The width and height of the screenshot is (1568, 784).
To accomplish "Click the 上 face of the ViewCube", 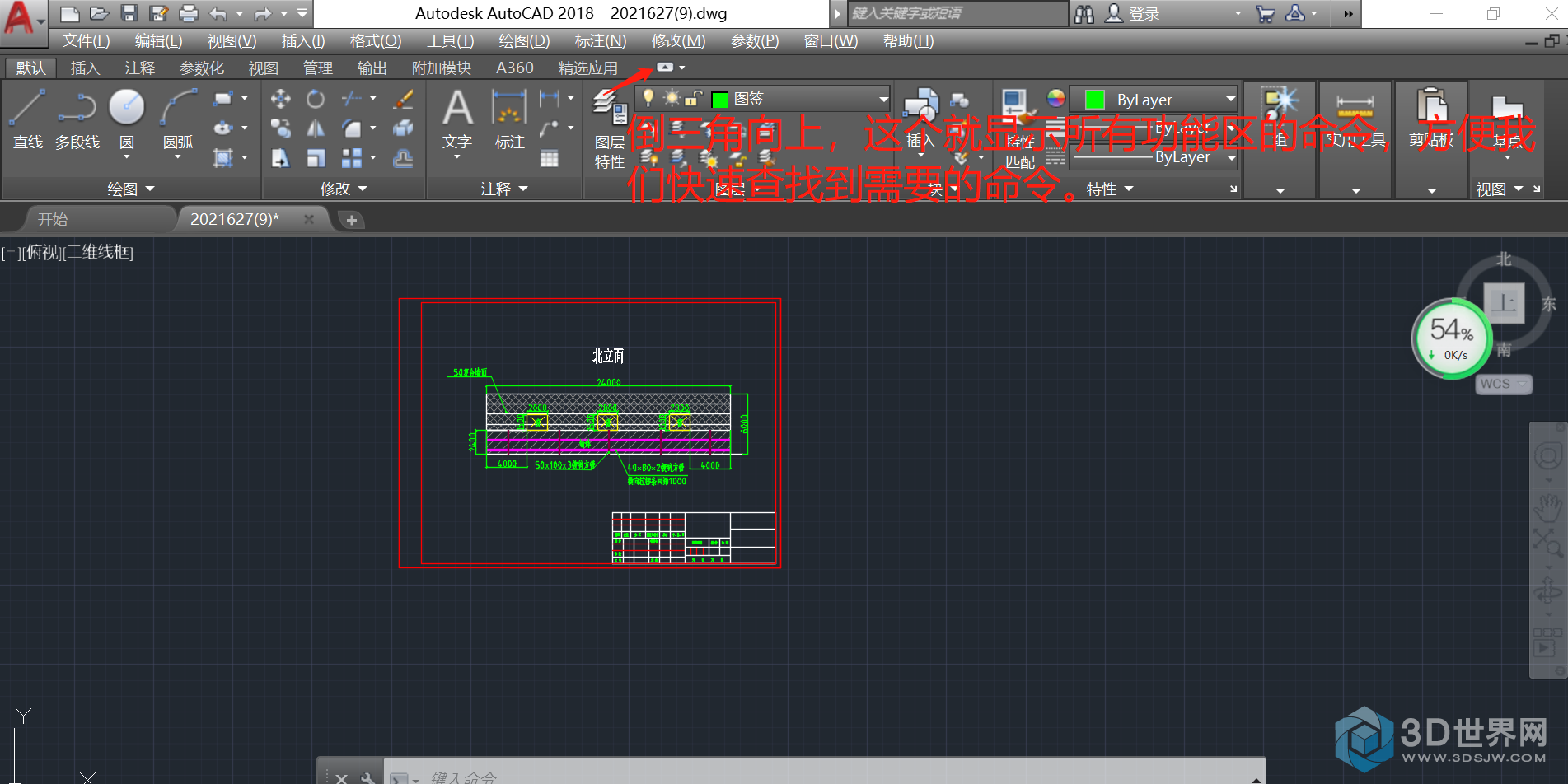I will click(x=1504, y=303).
